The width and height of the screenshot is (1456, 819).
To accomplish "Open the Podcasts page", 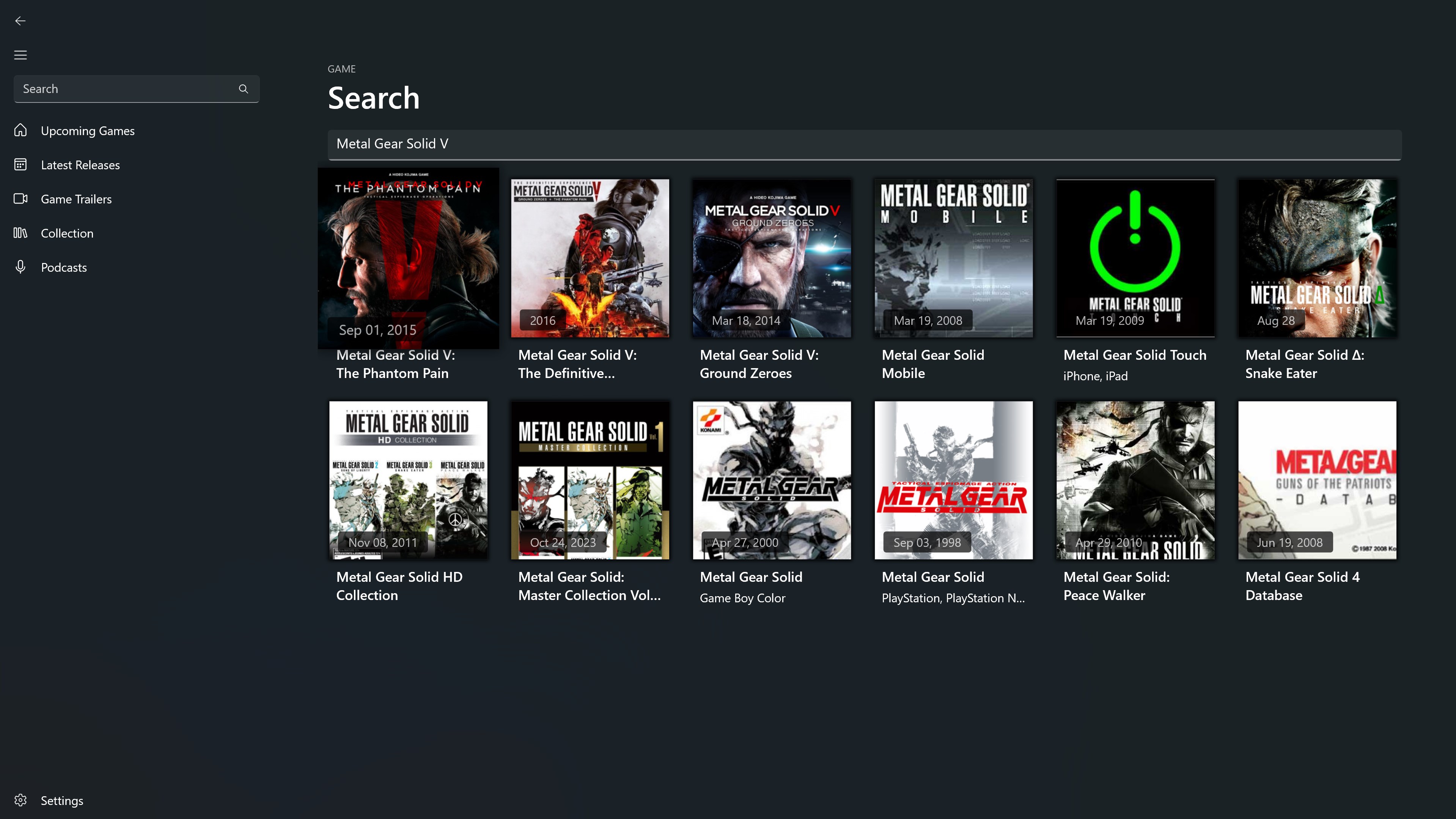I will (x=64, y=268).
